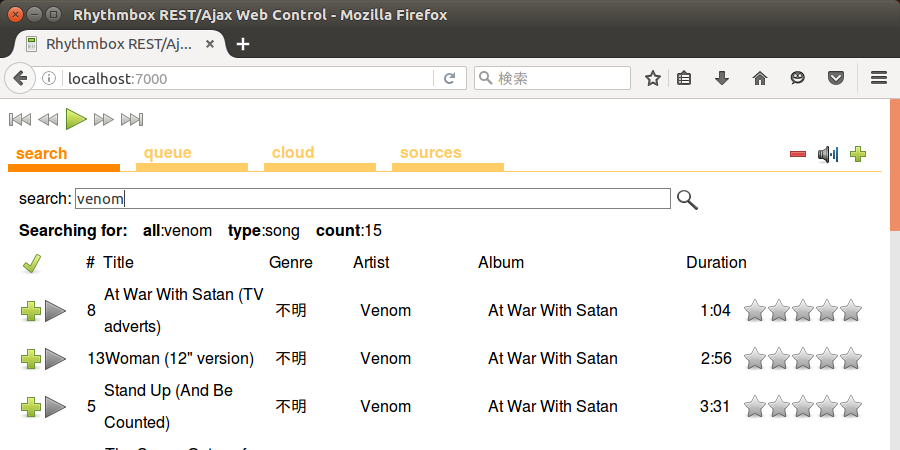Add 'Woman (12" version)' to queue

(31, 359)
